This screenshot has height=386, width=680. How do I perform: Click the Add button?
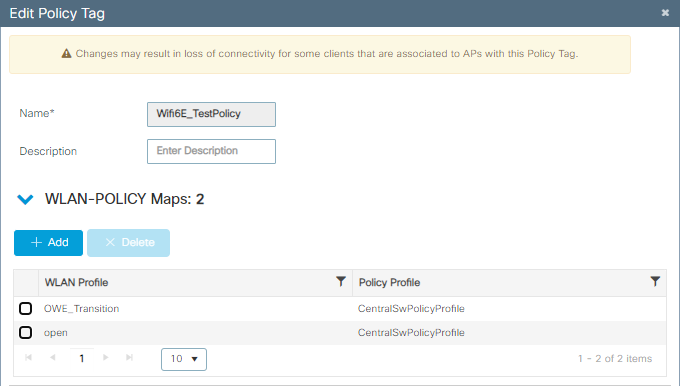(x=49, y=242)
